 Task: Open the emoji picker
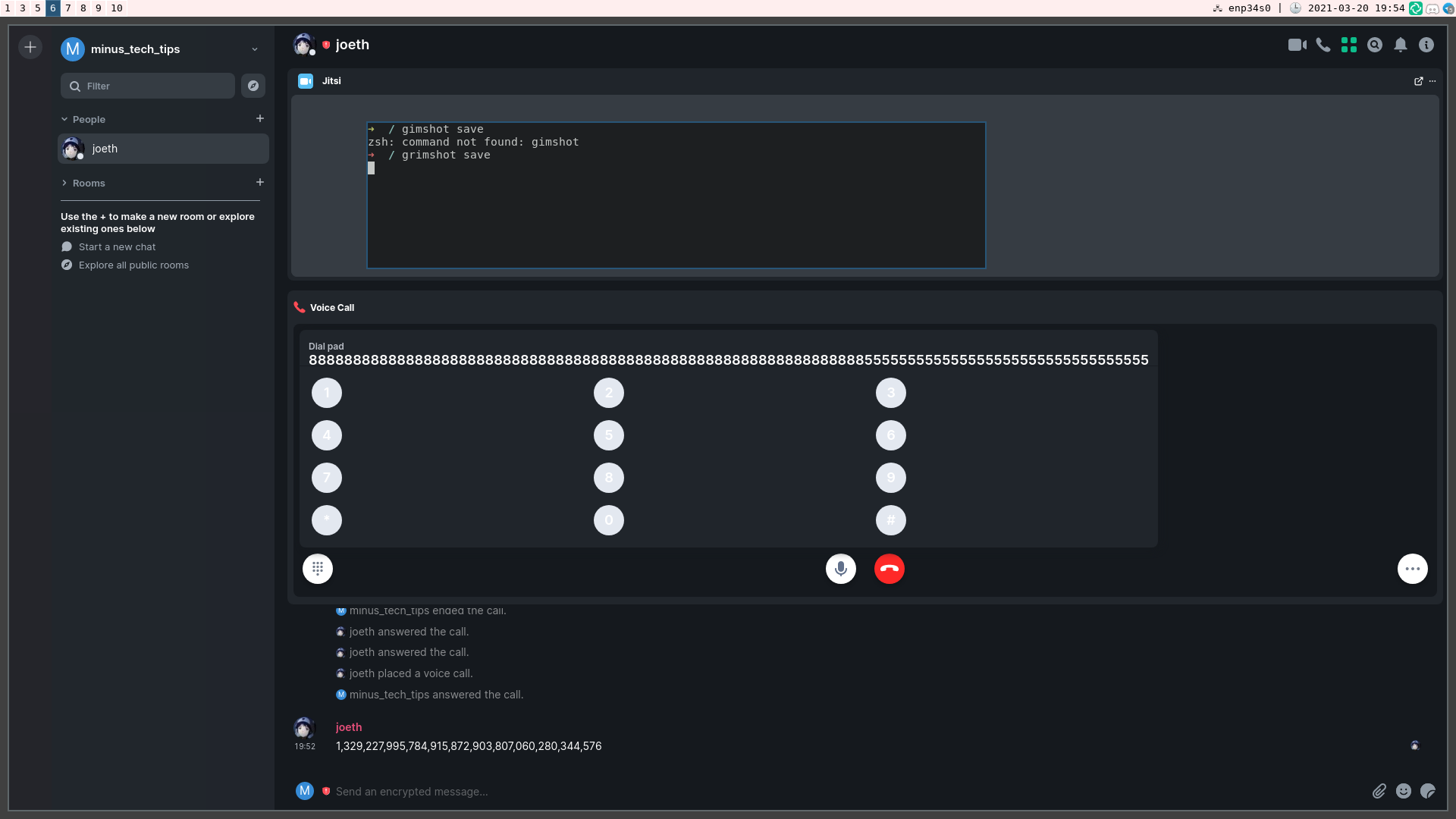coord(1404,791)
